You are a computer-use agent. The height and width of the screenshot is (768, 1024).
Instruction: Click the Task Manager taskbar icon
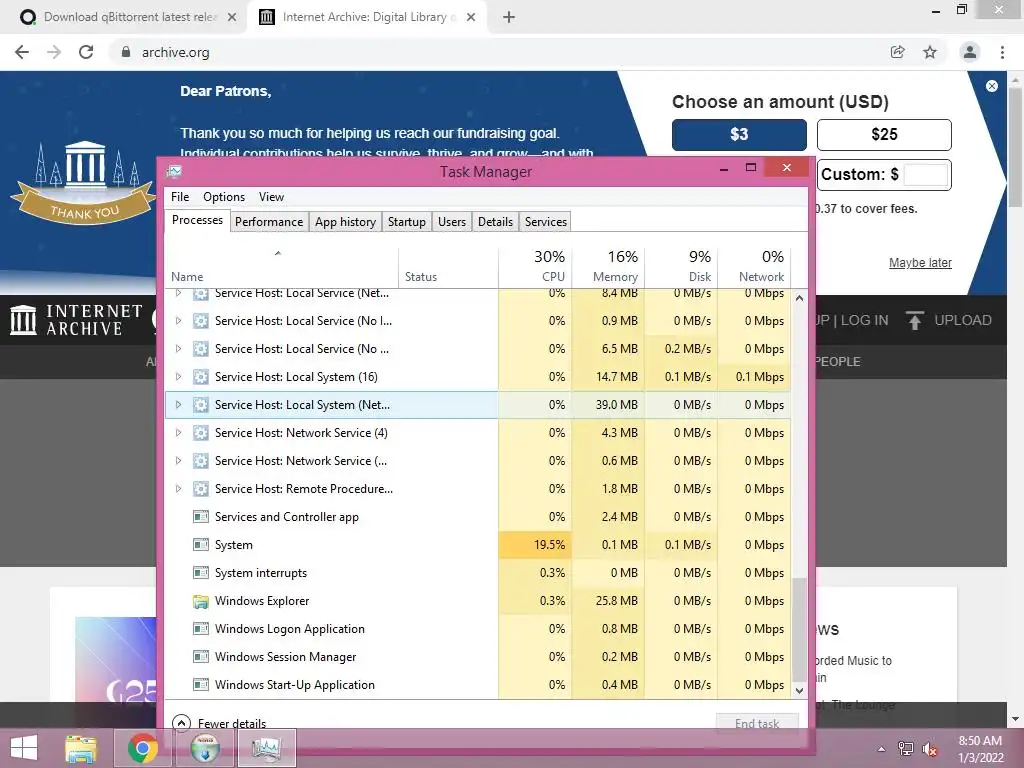coord(266,748)
